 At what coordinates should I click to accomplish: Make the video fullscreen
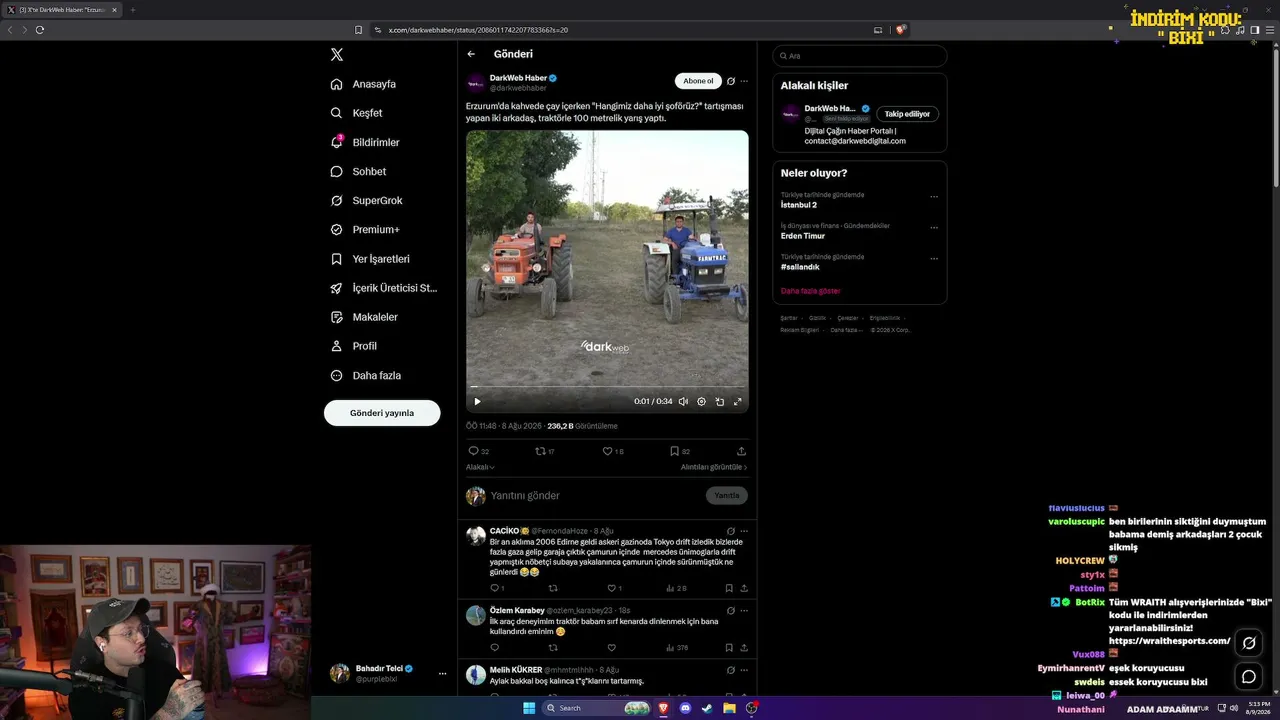click(x=737, y=401)
